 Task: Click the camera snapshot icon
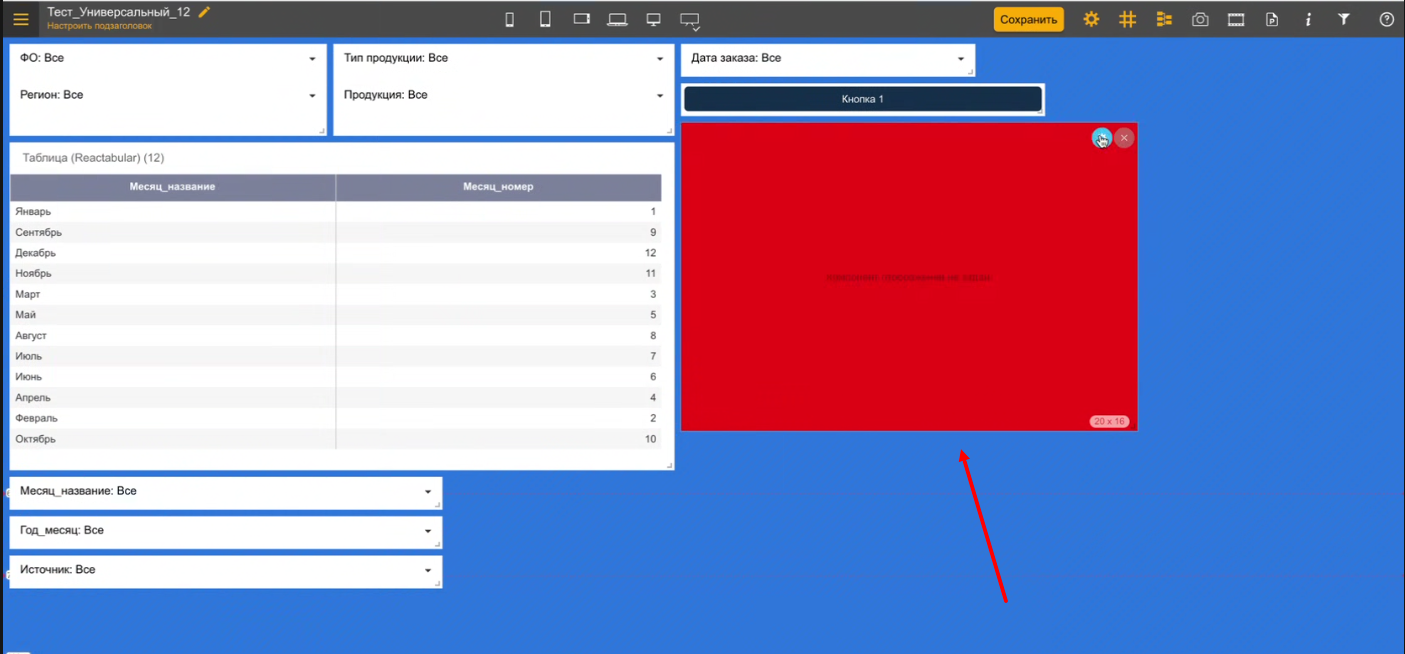coord(1200,19)
